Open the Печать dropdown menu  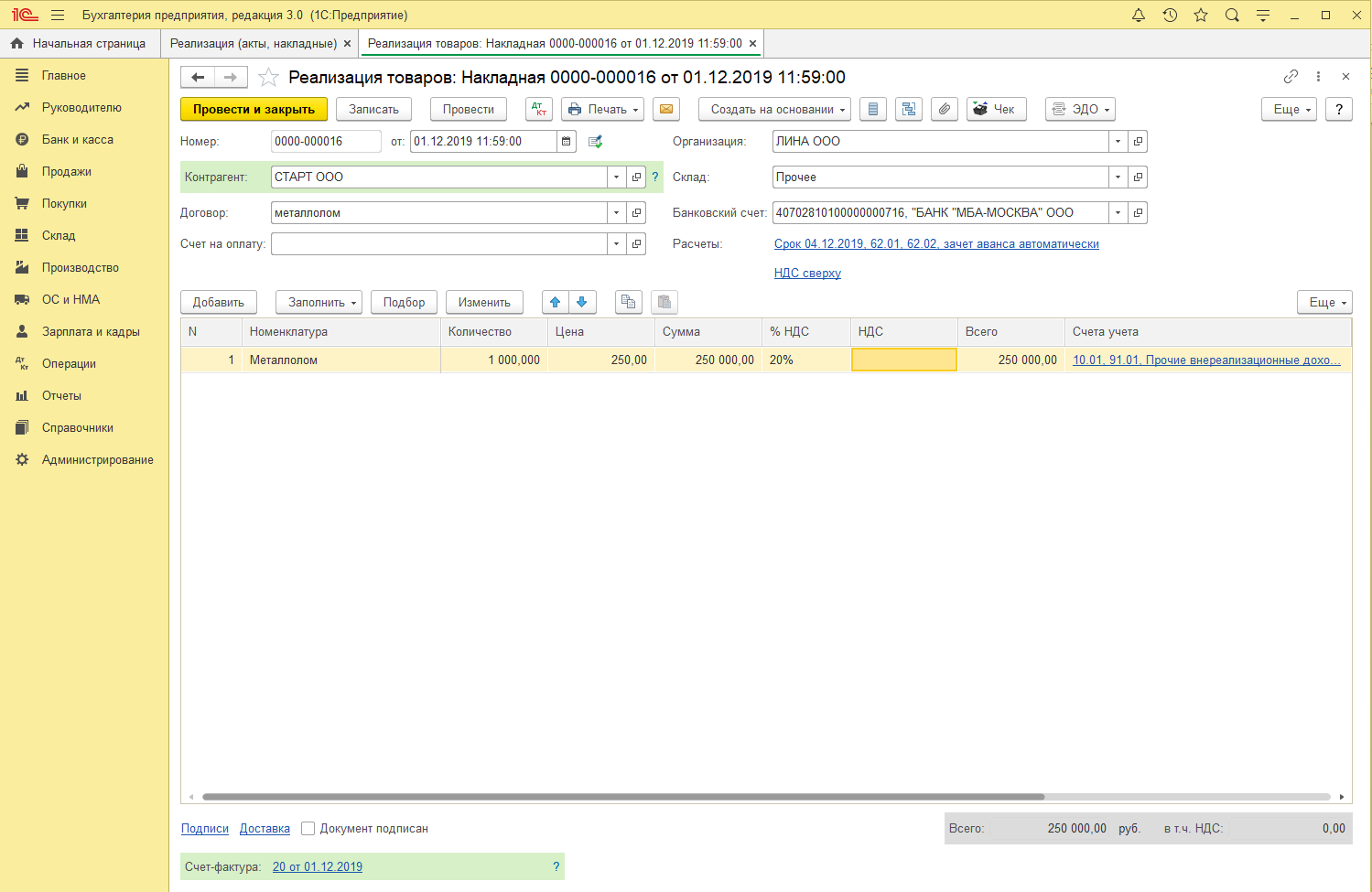click(x=602, y=109)
